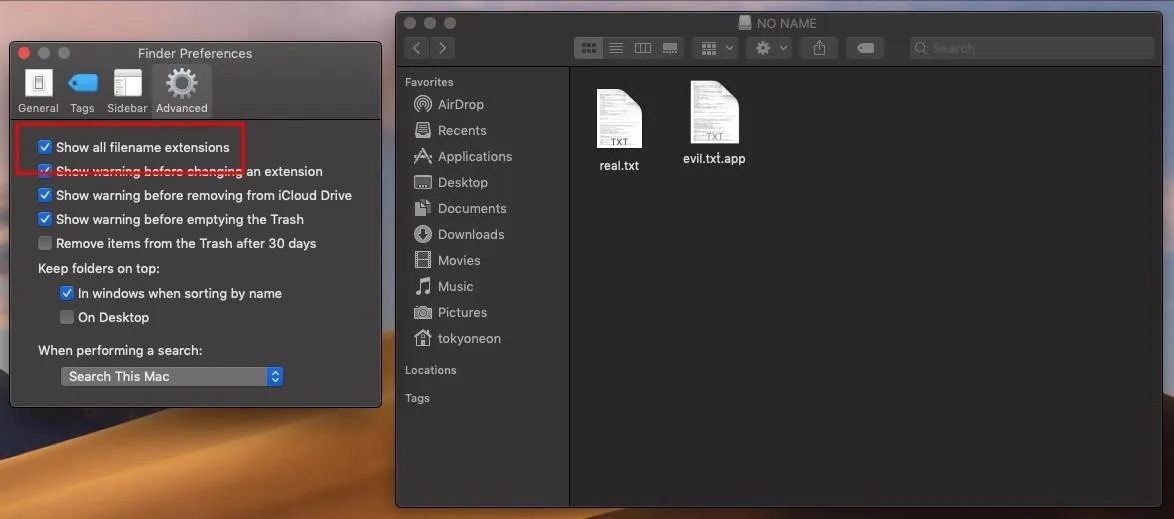Image resolution: width=1174 pixels, height=519 pixels.
Task: Click the evil.txt.app filename label
Action: point(714,159)
